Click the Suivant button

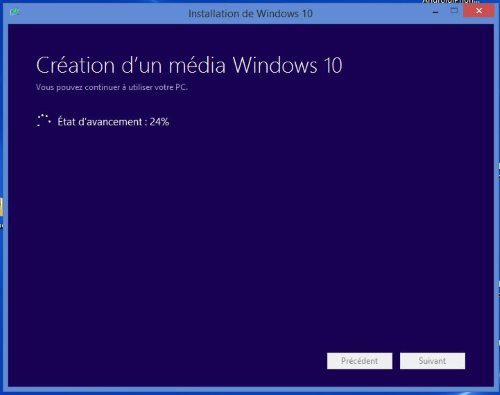[432, 361]
